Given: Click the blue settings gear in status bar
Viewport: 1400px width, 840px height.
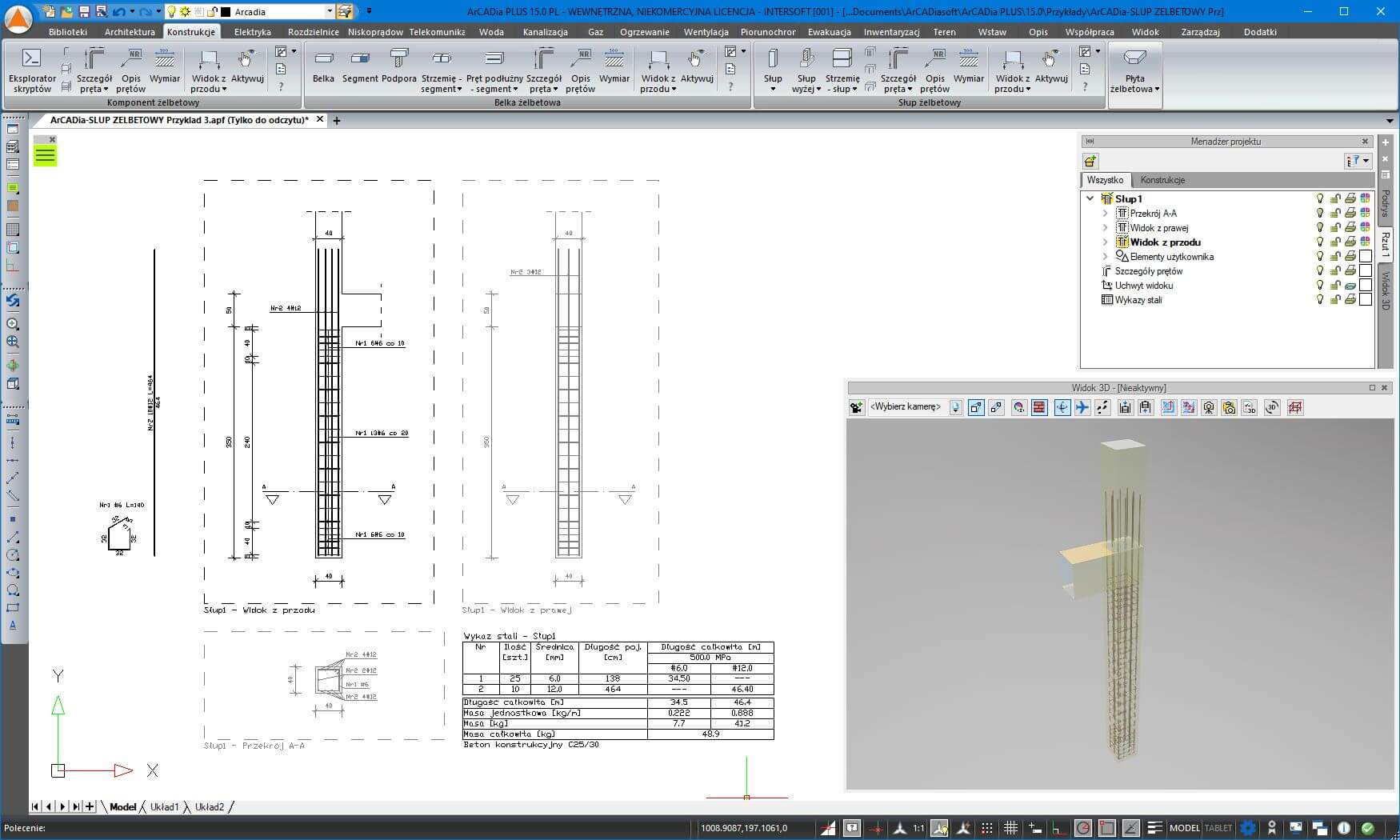Looking at the screenshot, I should (x=1248, y=828).
